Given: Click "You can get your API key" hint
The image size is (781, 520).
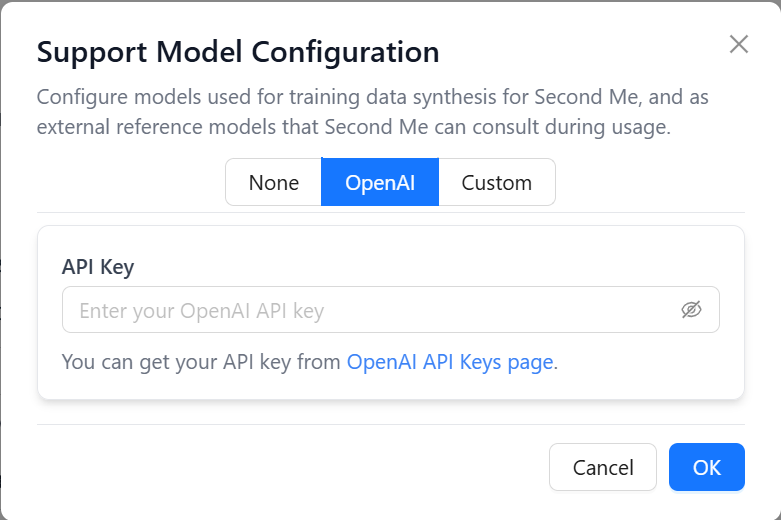Looking at the screenshot, I should click(x=200, y=362).
